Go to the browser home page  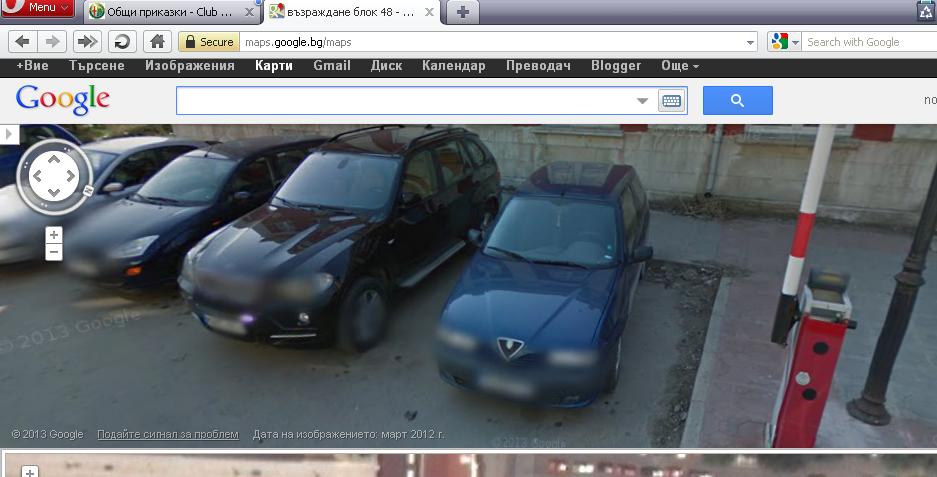156,42
